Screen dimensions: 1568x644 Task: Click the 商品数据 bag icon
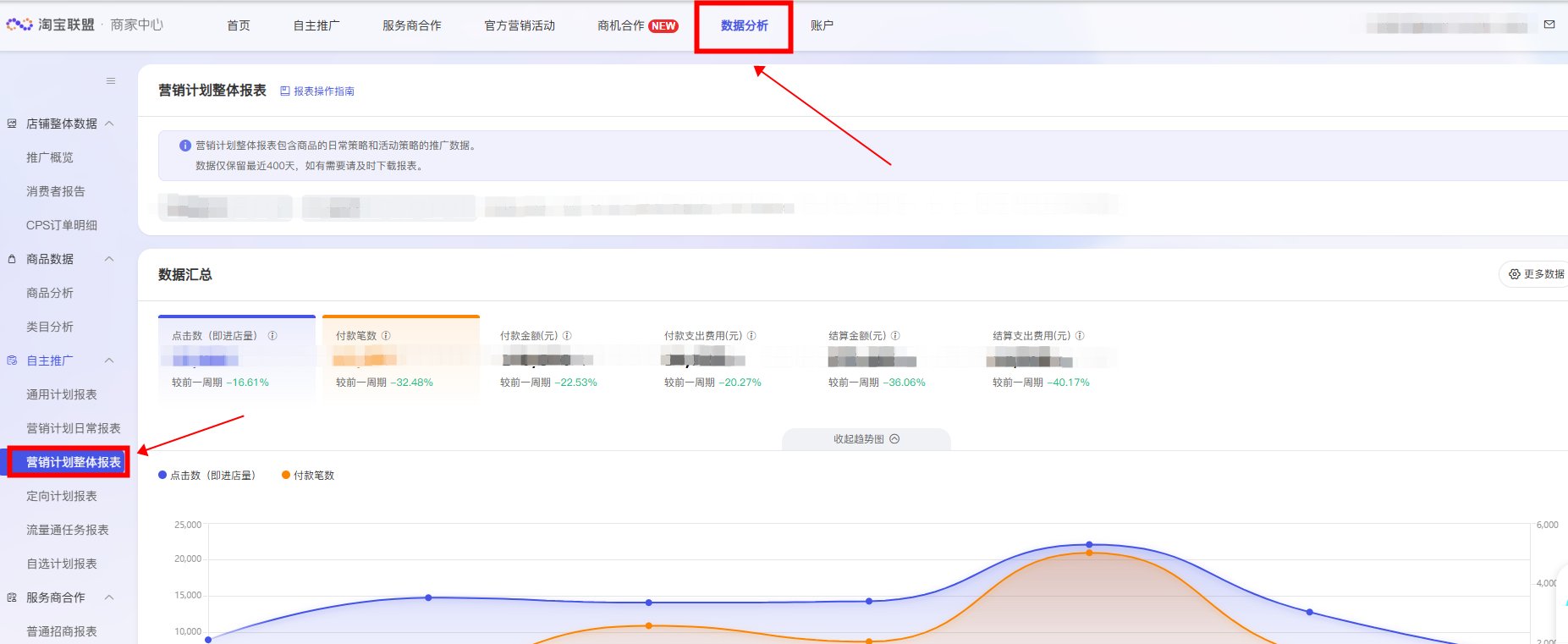coord(12,259)
